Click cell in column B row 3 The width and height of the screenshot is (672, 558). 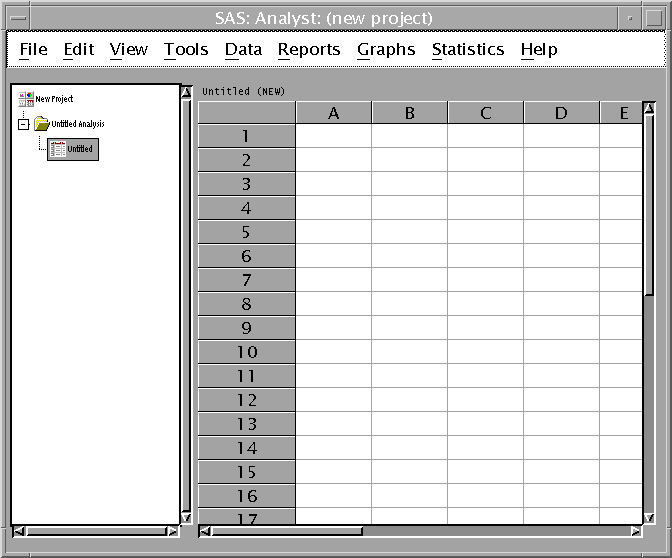click(410, 184)
